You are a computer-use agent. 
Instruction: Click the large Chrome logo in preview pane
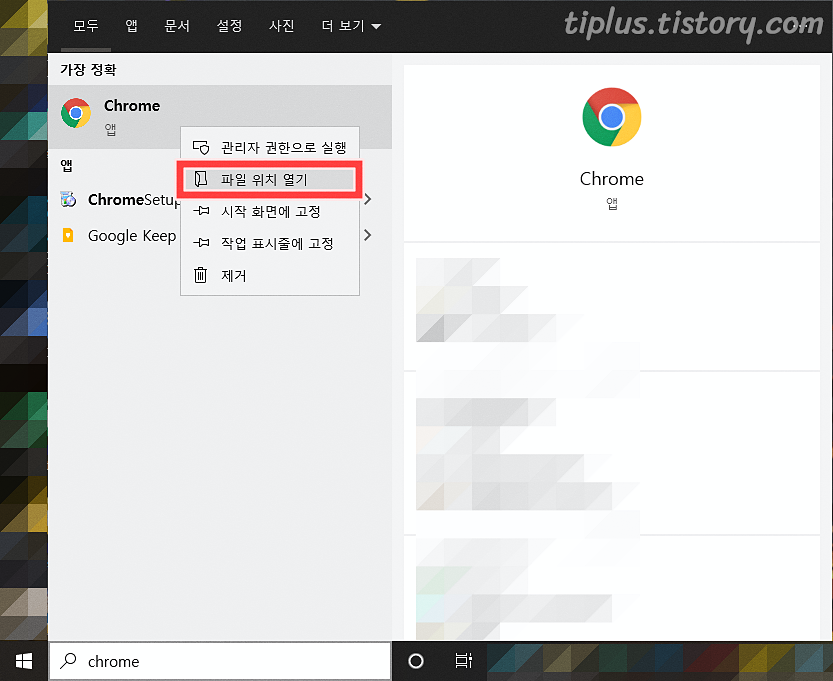pos(611,117)
